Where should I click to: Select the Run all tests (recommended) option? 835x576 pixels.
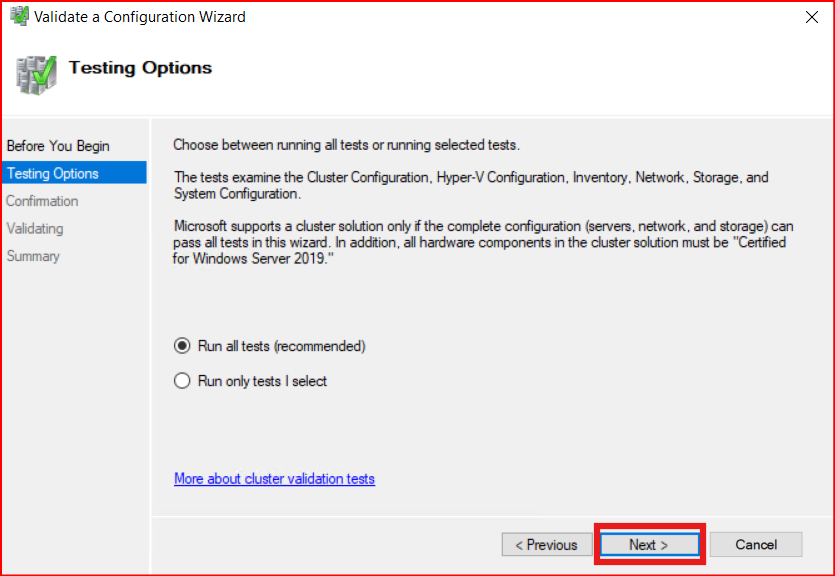(182, 346)
